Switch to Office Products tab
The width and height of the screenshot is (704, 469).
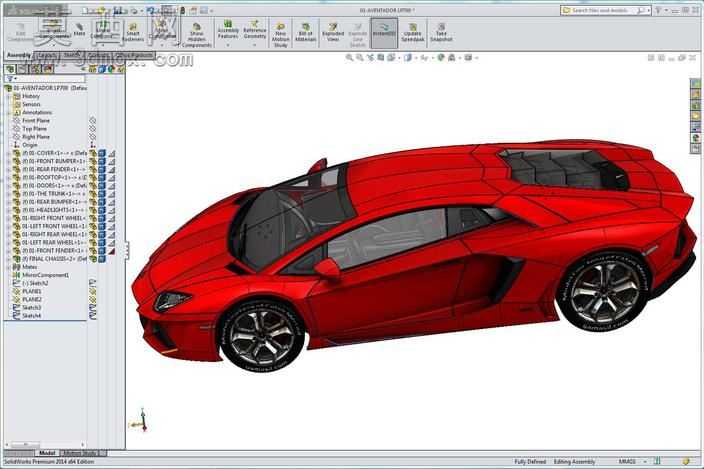tap(133, 55)
